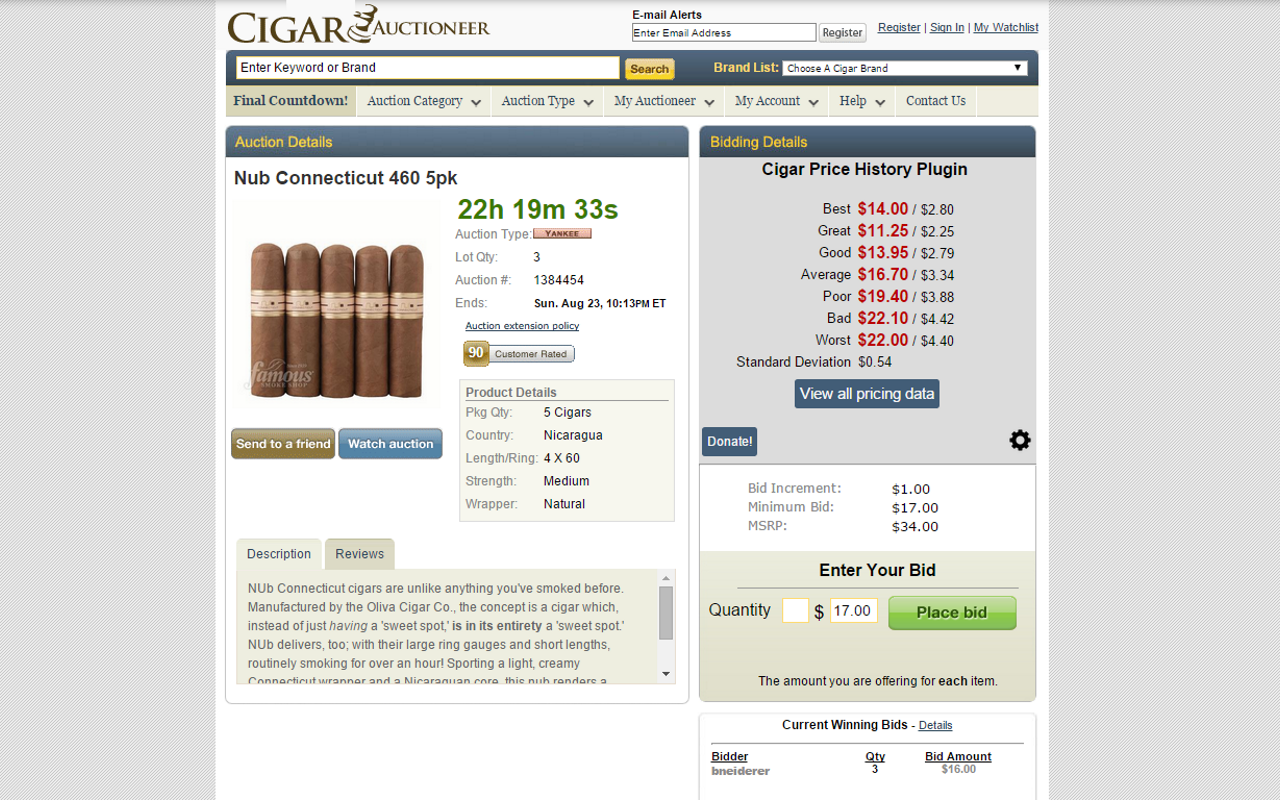Screen dimensions: 1280x800
Task: Click View all pricing data button
Action: pos(867,394)
